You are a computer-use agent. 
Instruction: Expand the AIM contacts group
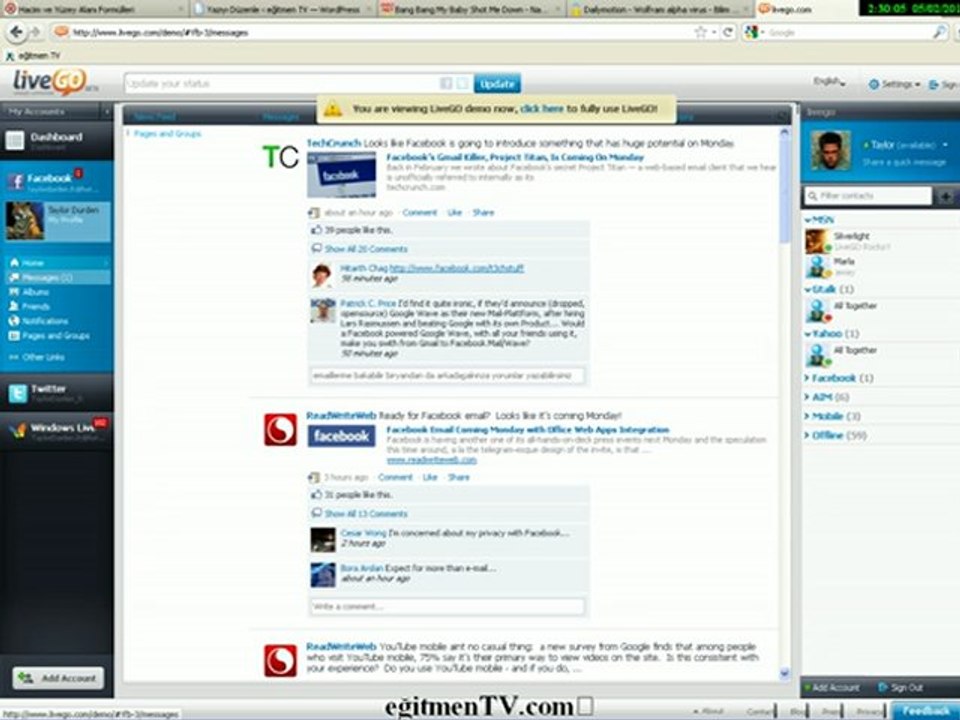[826, 397]
